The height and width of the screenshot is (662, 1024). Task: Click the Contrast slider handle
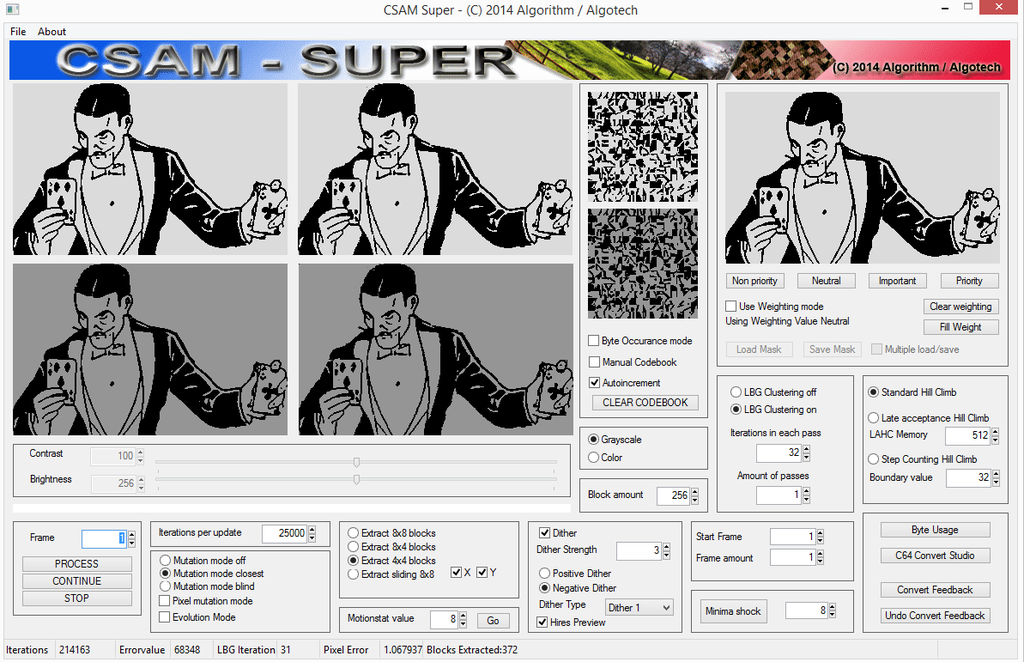[357, 462]
